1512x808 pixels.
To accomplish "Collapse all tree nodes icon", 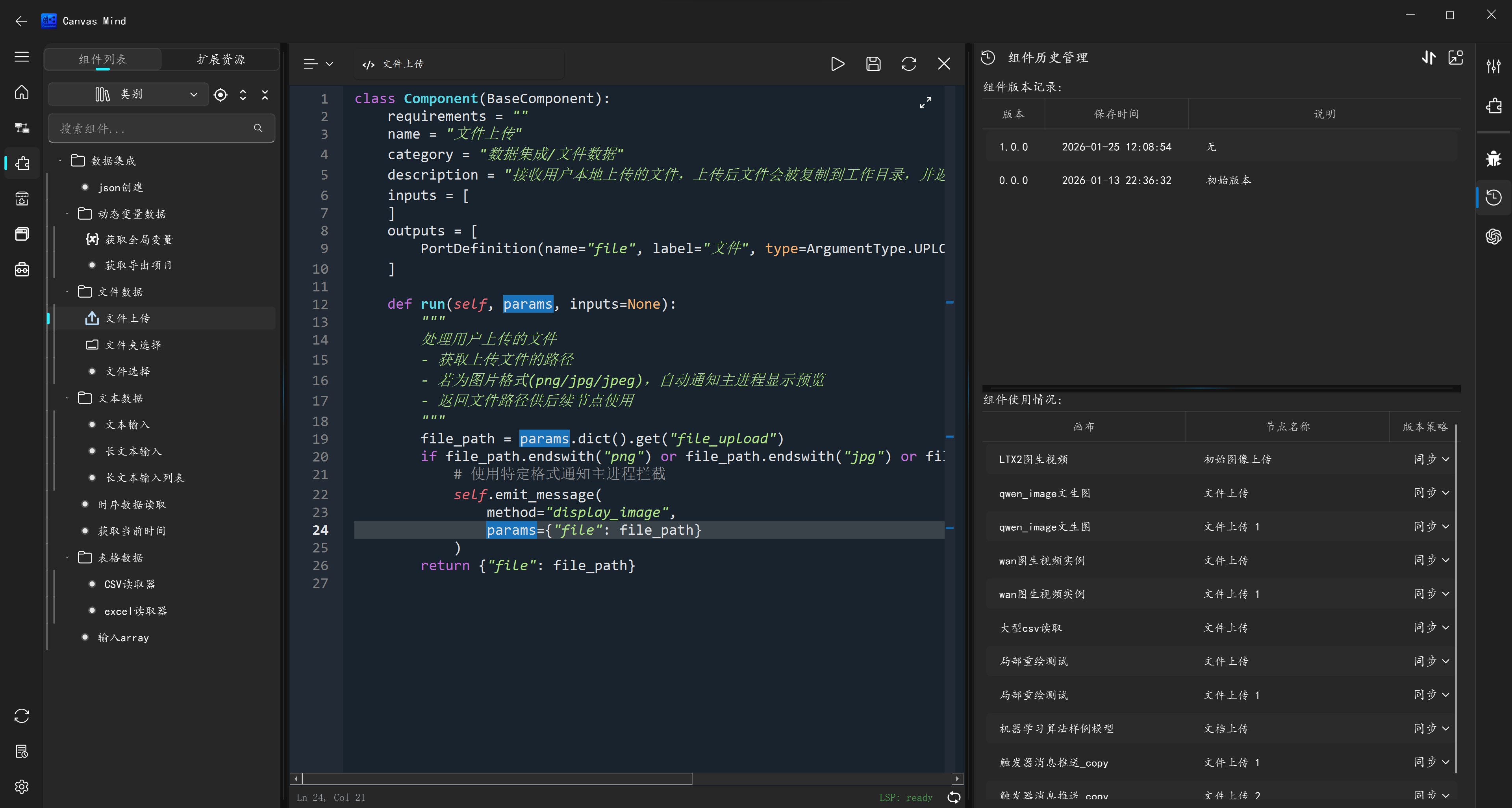I will (265, 95).
